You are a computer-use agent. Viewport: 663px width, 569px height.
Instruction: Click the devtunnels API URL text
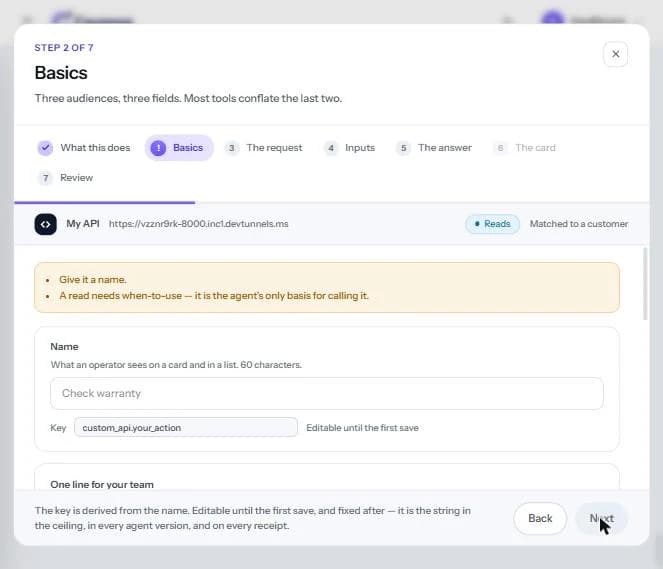199,224
